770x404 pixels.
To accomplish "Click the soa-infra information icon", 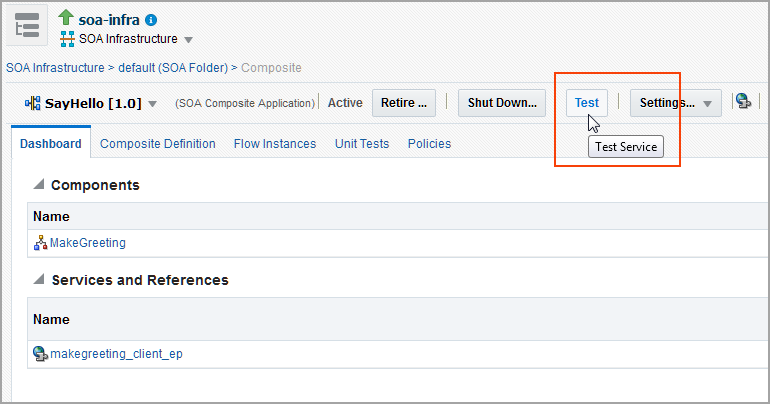I will click(x=151, y=20).
